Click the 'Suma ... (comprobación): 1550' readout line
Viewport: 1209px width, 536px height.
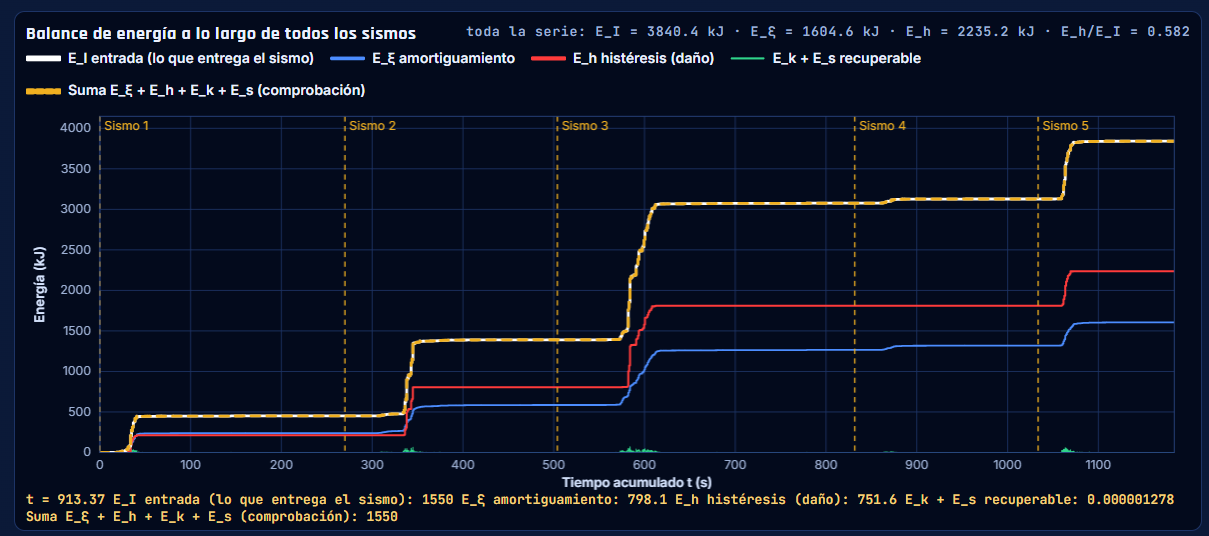tap(212, 517)
